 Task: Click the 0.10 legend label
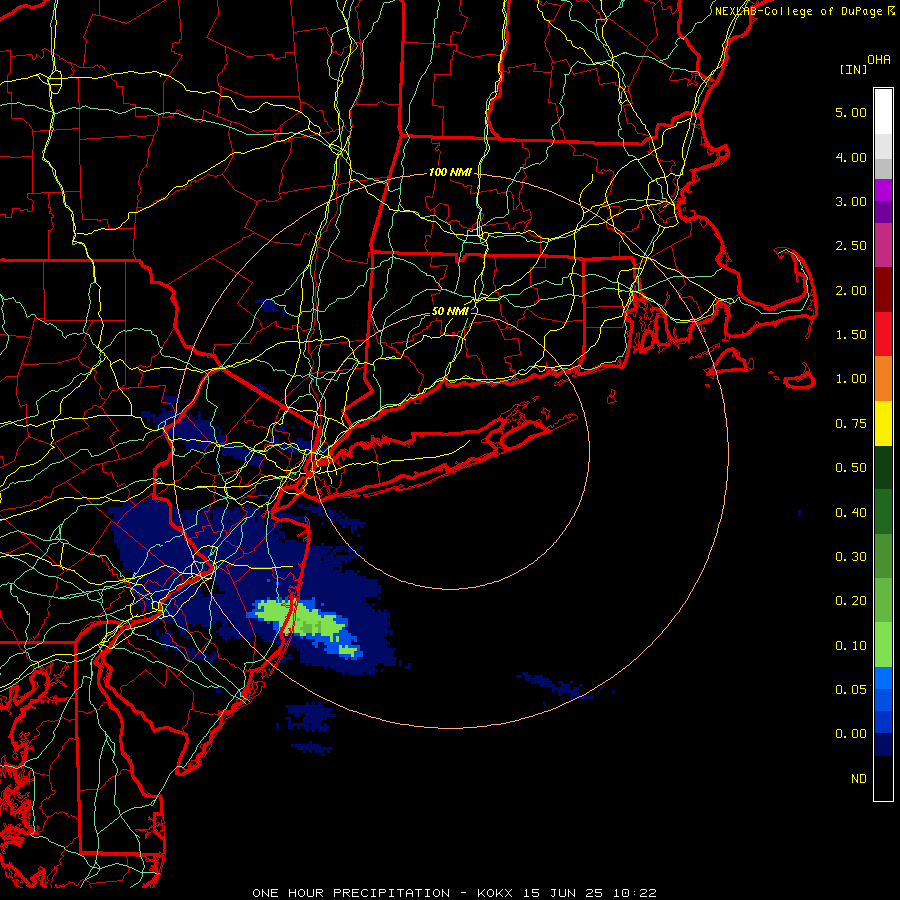851,646
